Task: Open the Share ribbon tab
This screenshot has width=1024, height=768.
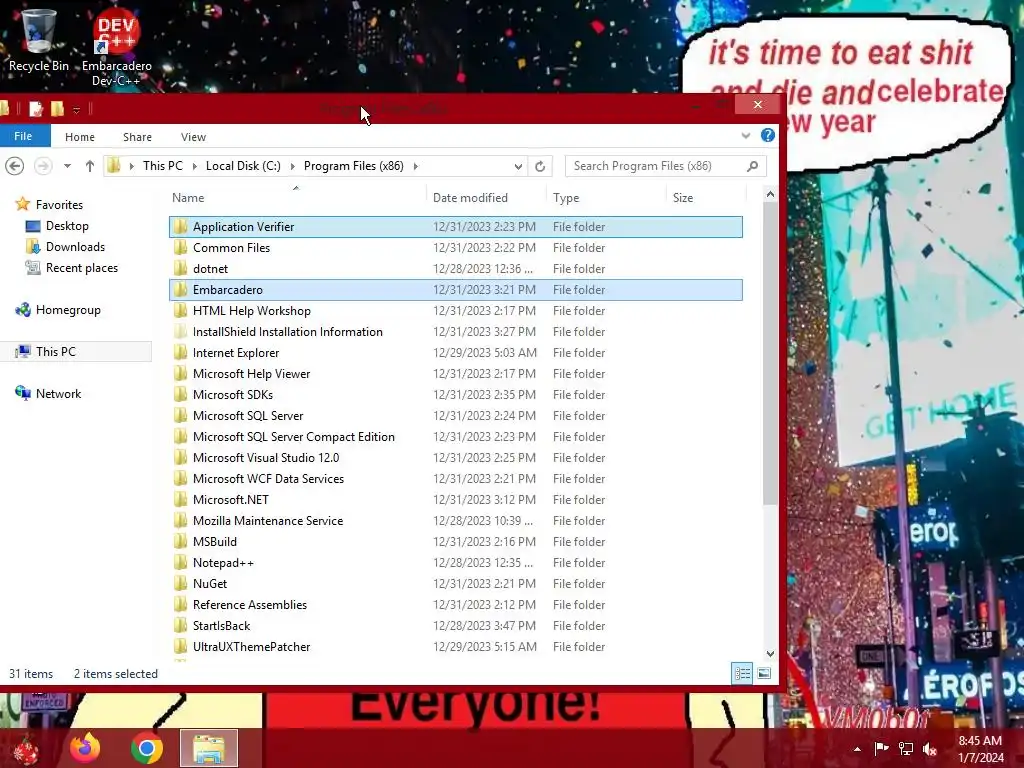Action: click(x=137, y=136)
